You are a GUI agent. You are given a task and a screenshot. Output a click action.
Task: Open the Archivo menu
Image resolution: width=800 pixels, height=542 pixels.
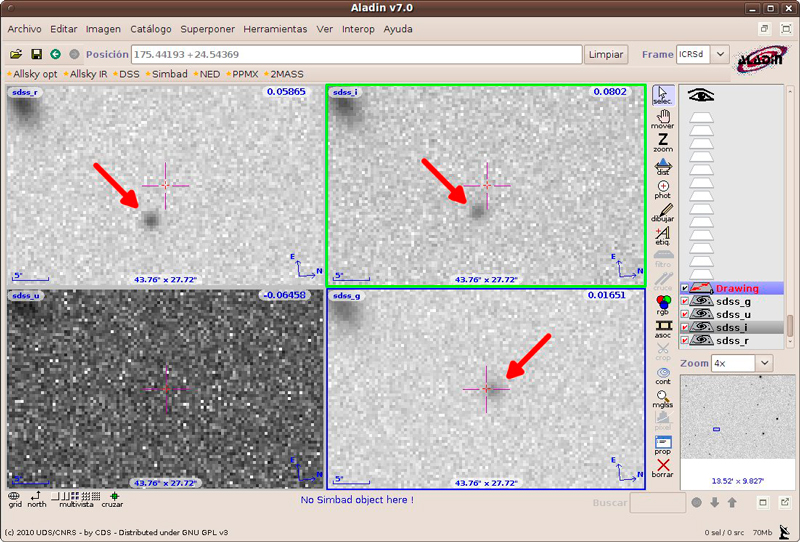click(24, 29)
